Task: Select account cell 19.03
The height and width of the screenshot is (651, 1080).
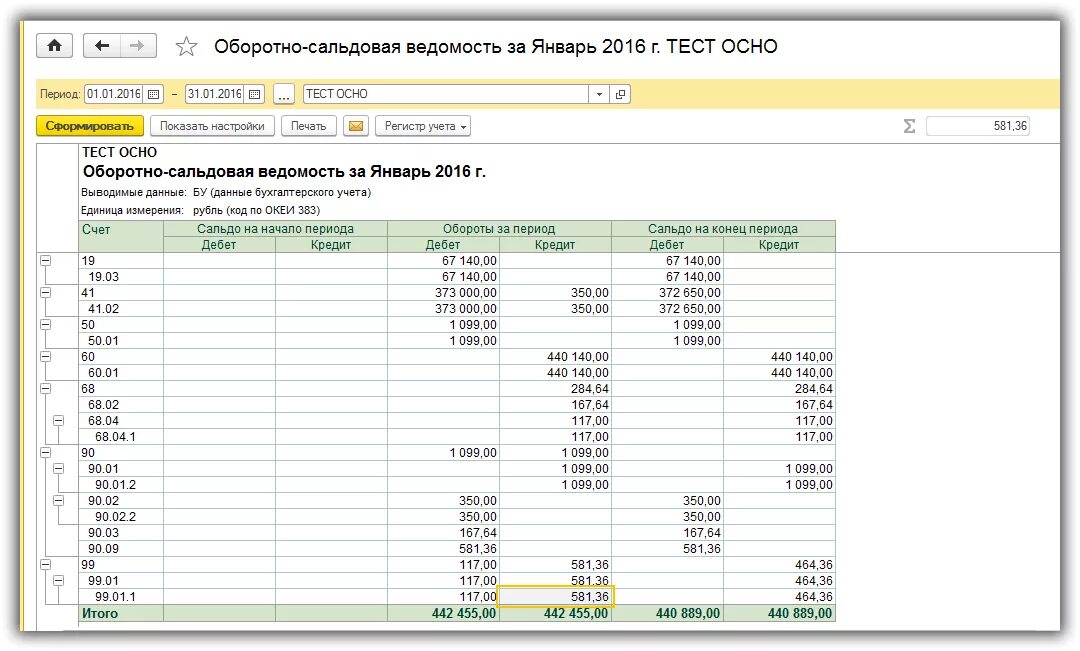Action: [121, 277]
